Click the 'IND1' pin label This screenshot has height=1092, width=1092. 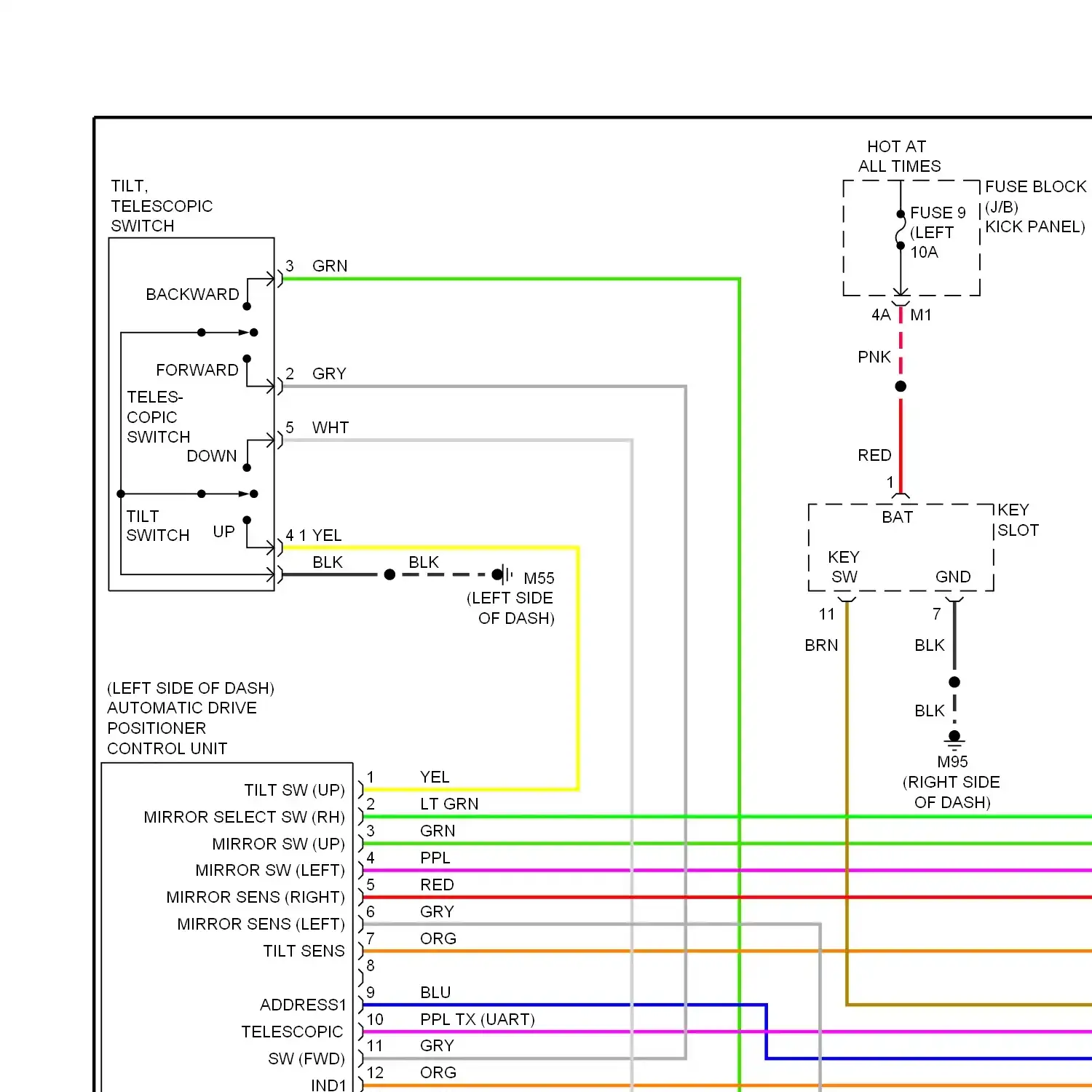pyautogui.click(x=328, y=1085)
